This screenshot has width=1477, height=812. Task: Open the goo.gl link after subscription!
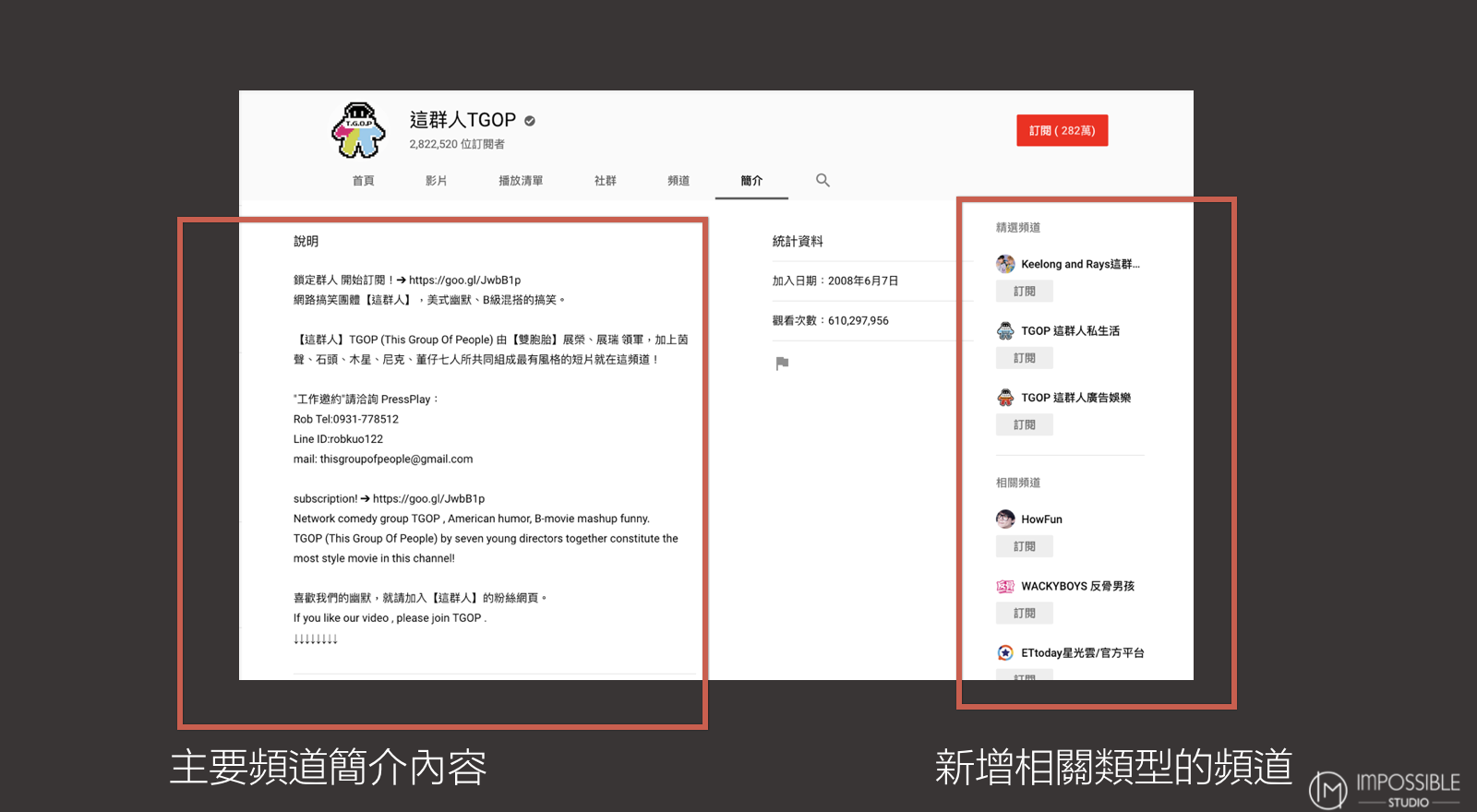pos(428,499)
